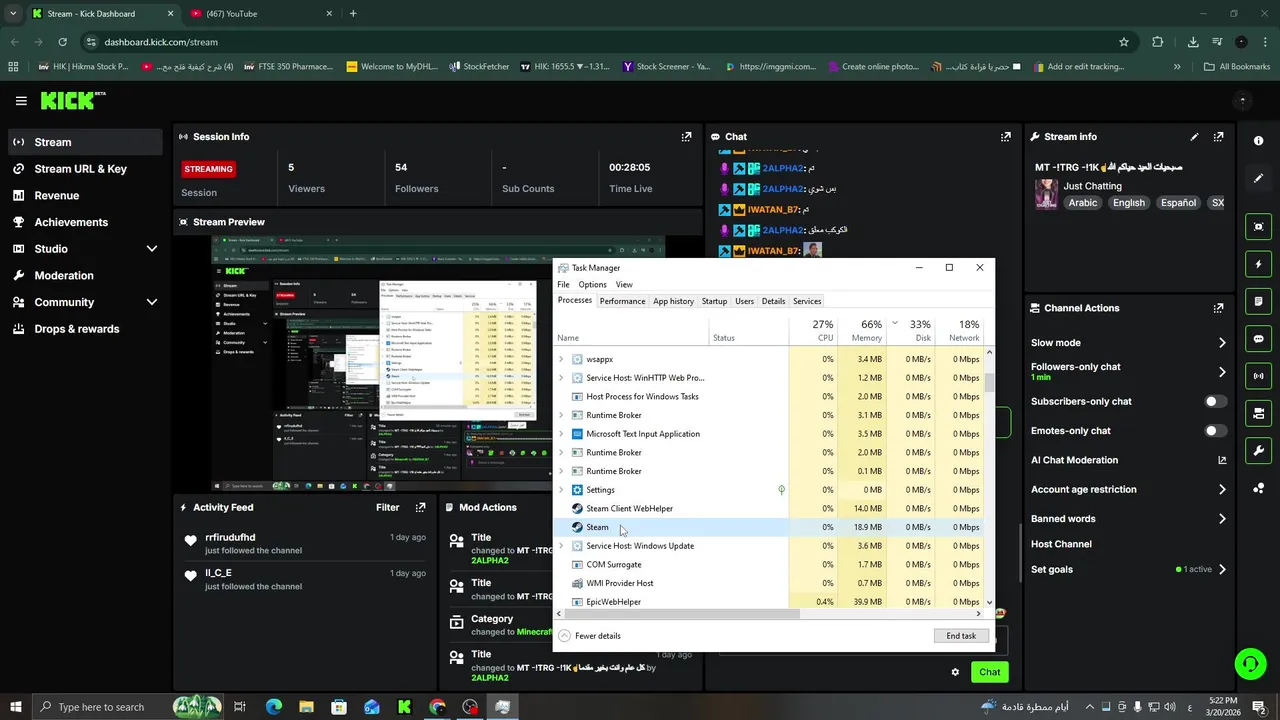Screen dimensions: 1280x720
Task: Open Followers-only chat options chevron
Action: (1222, 372)
